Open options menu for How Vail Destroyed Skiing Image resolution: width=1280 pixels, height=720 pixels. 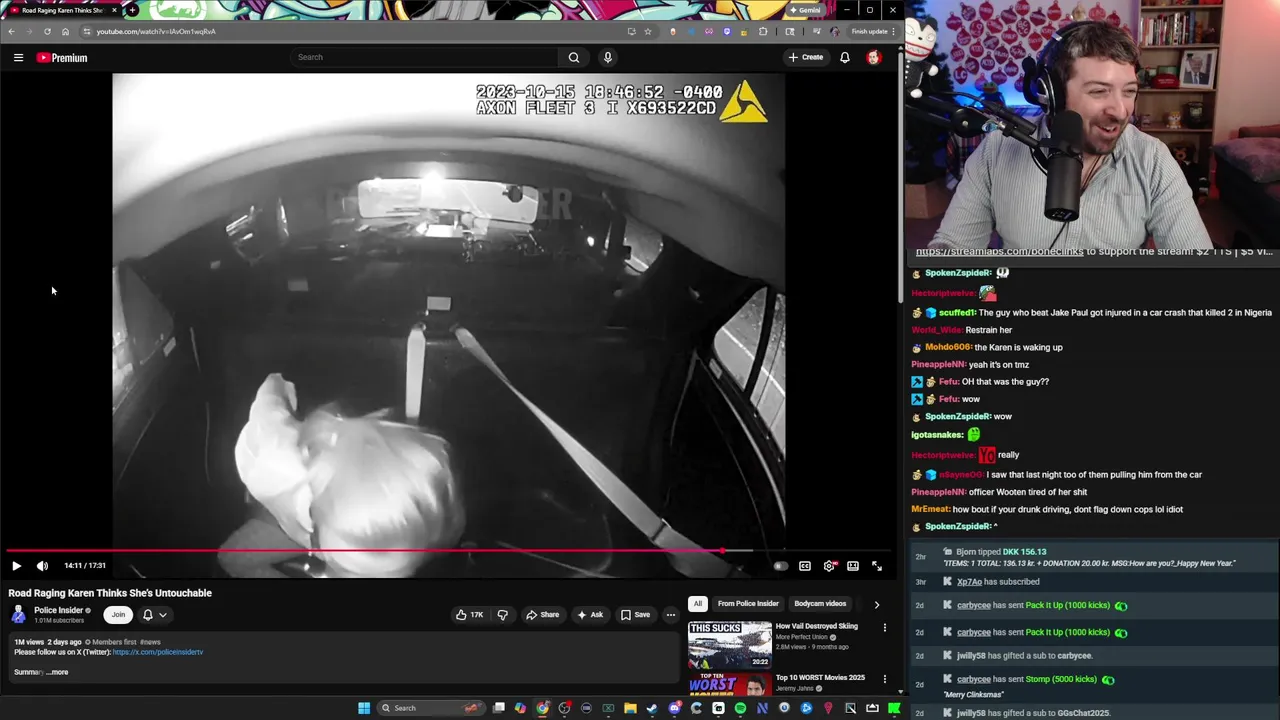(884, 628)
